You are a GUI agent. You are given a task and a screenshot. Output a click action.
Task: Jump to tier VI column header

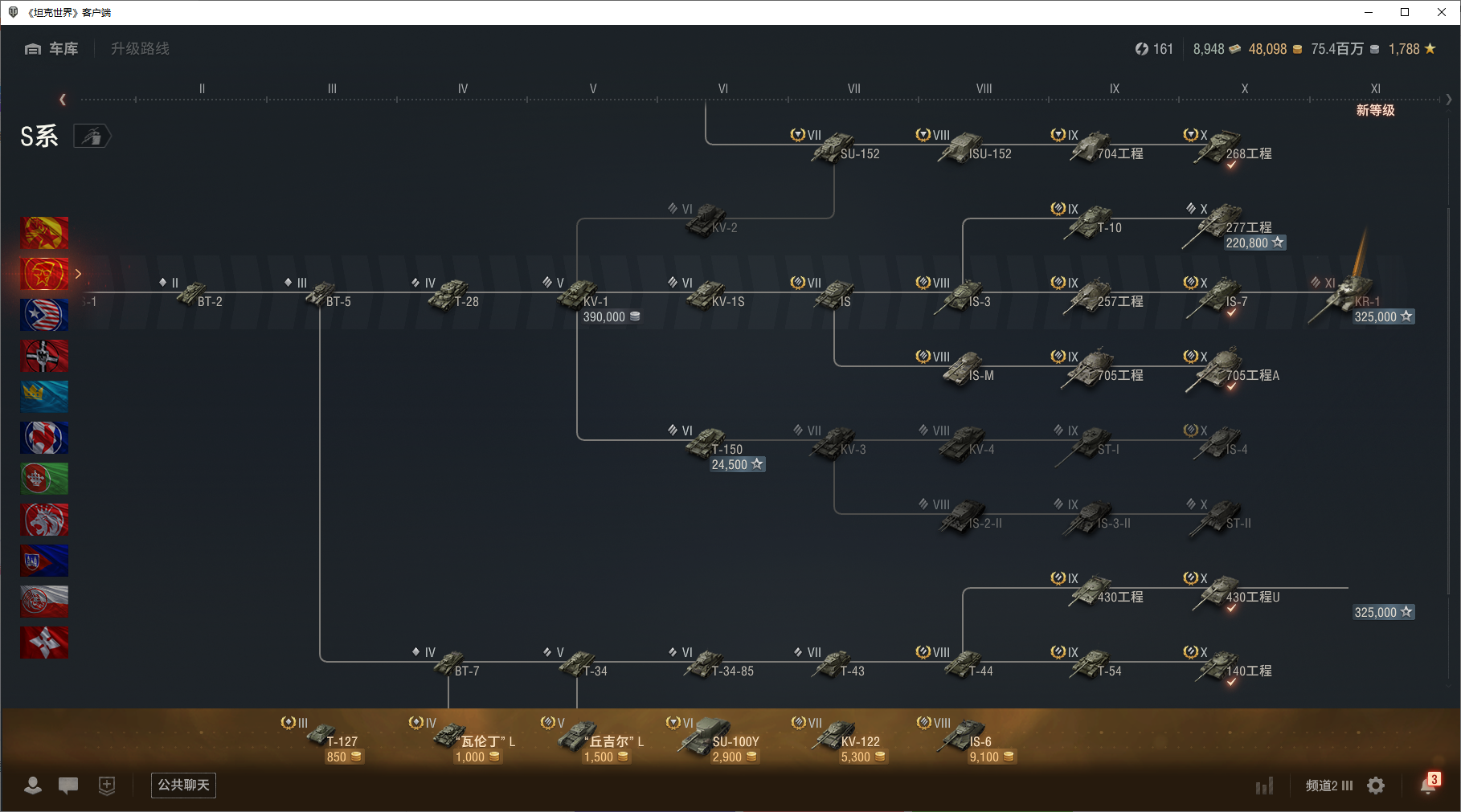click(723, 89)
